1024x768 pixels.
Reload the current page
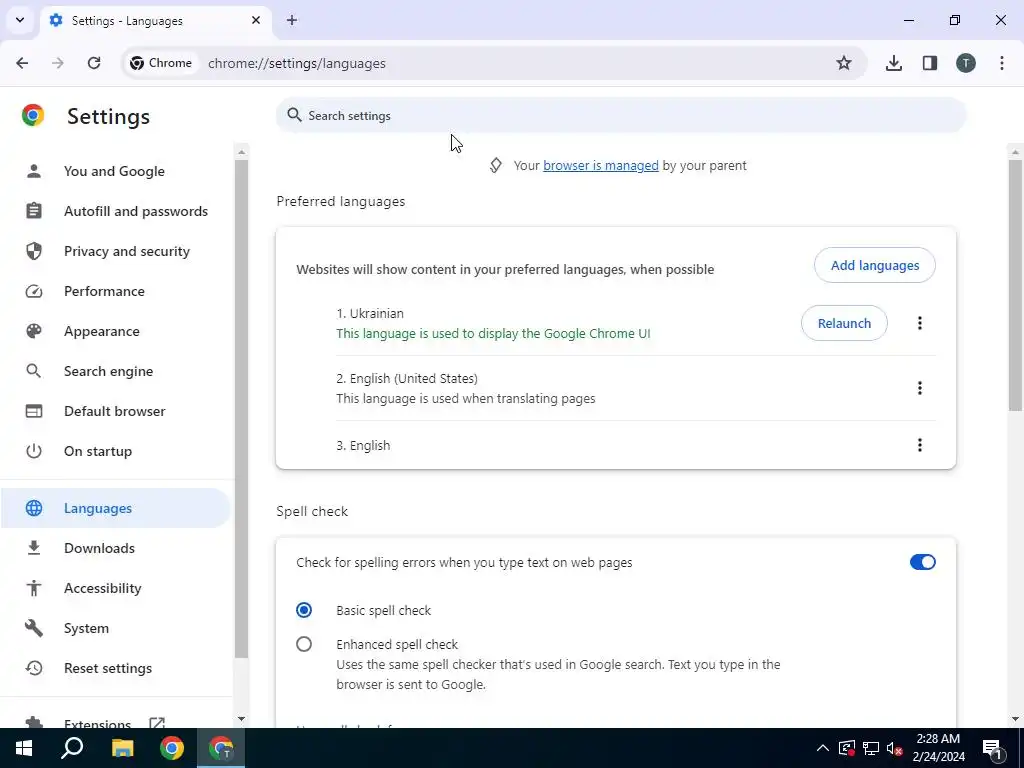coord(94,63)
